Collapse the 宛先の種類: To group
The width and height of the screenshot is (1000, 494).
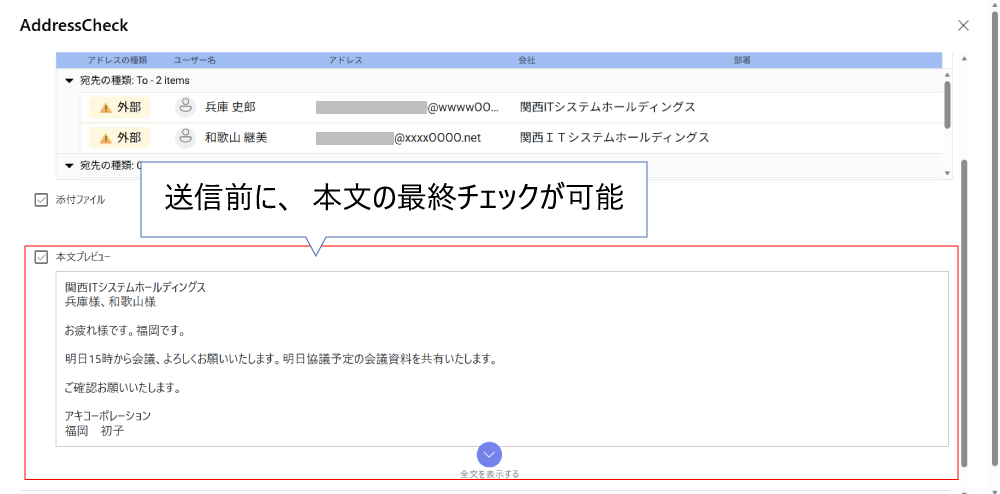click(x=69, y=80)
